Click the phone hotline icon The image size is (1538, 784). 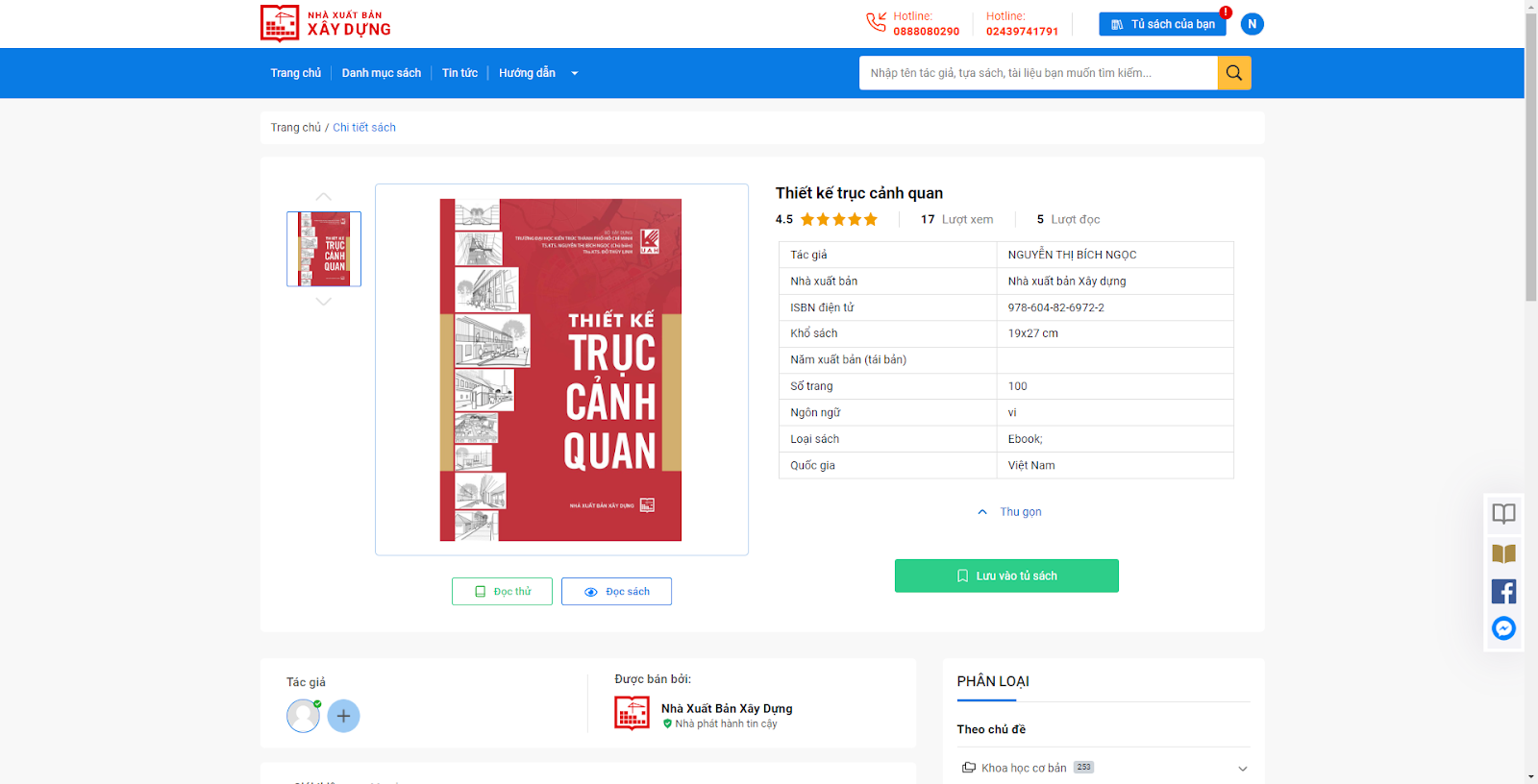click(876, 22)
